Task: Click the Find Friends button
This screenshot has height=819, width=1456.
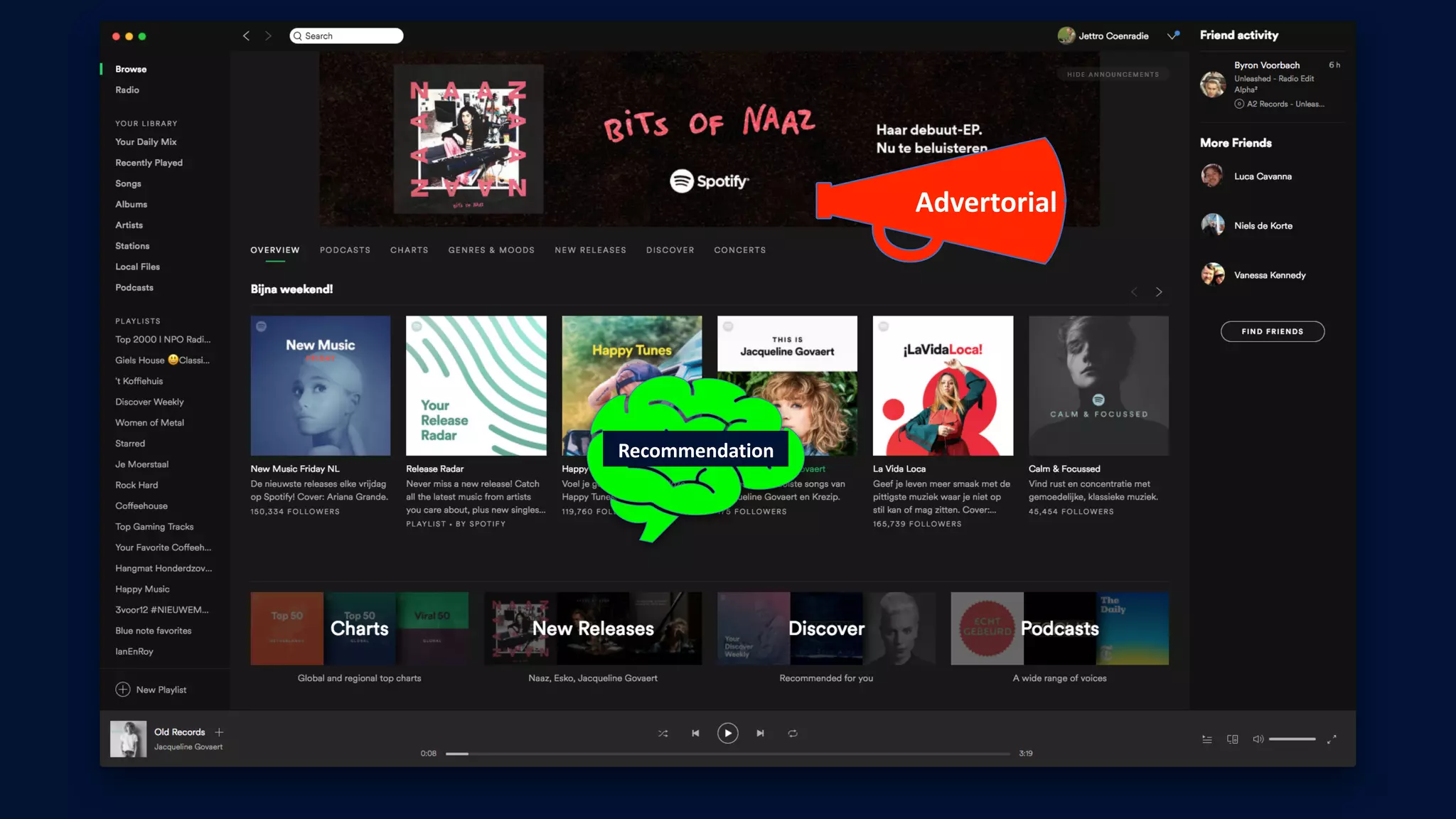Action: (x=1272, y=331)
